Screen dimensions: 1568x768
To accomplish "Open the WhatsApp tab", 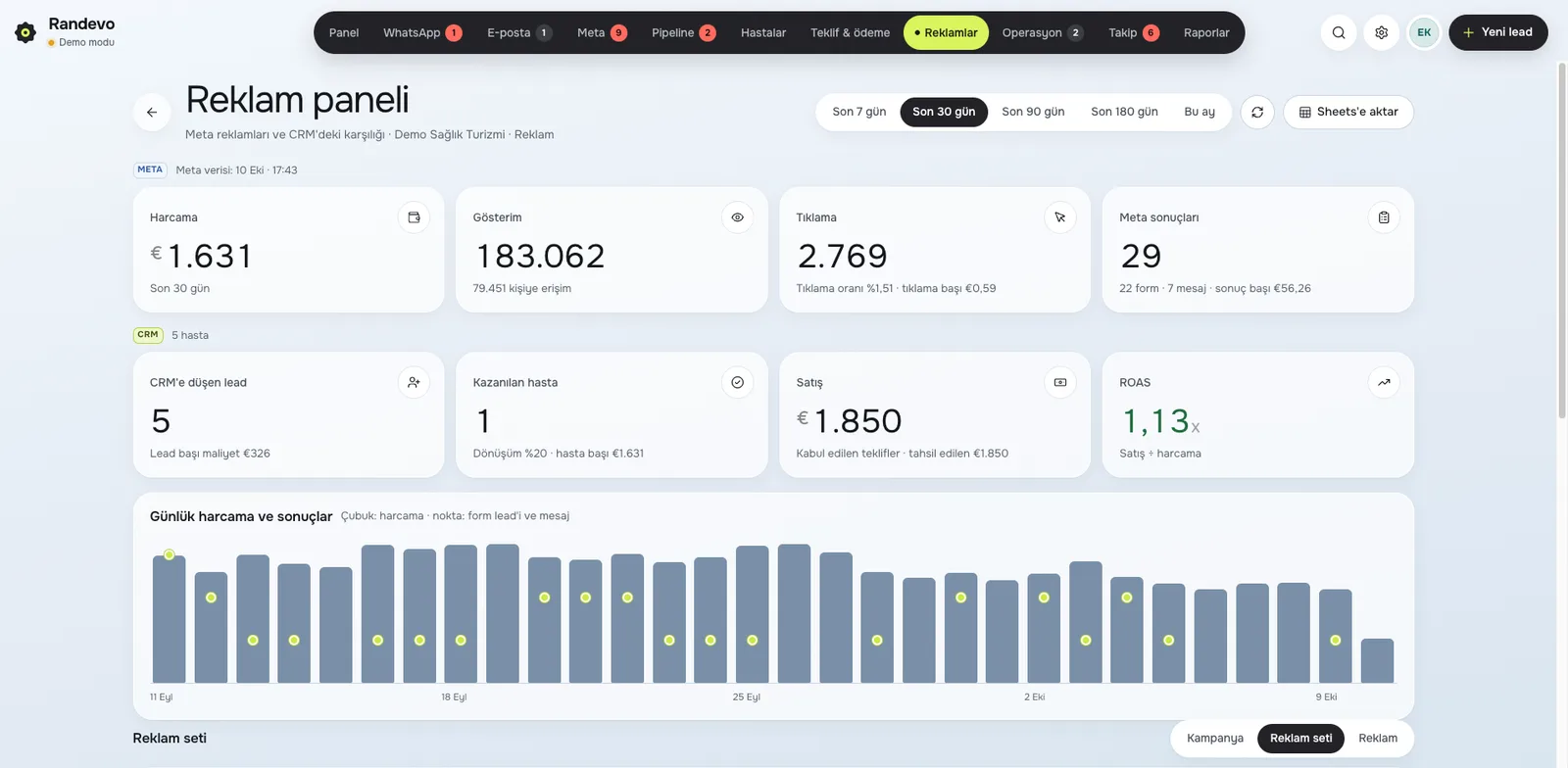I will tap(422, 32).
